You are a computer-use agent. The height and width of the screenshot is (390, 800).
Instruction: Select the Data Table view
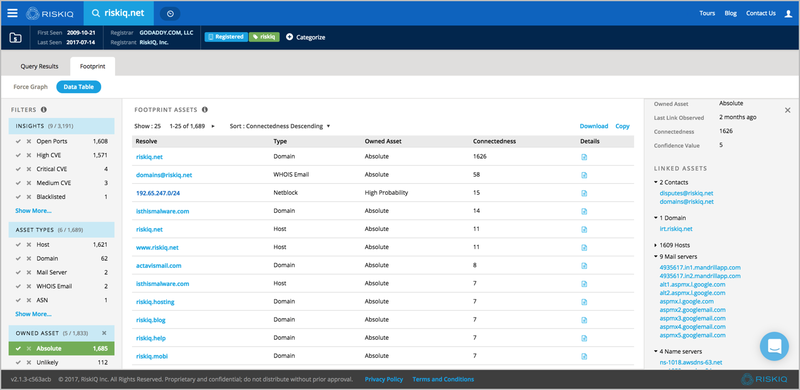pos(79,87)
